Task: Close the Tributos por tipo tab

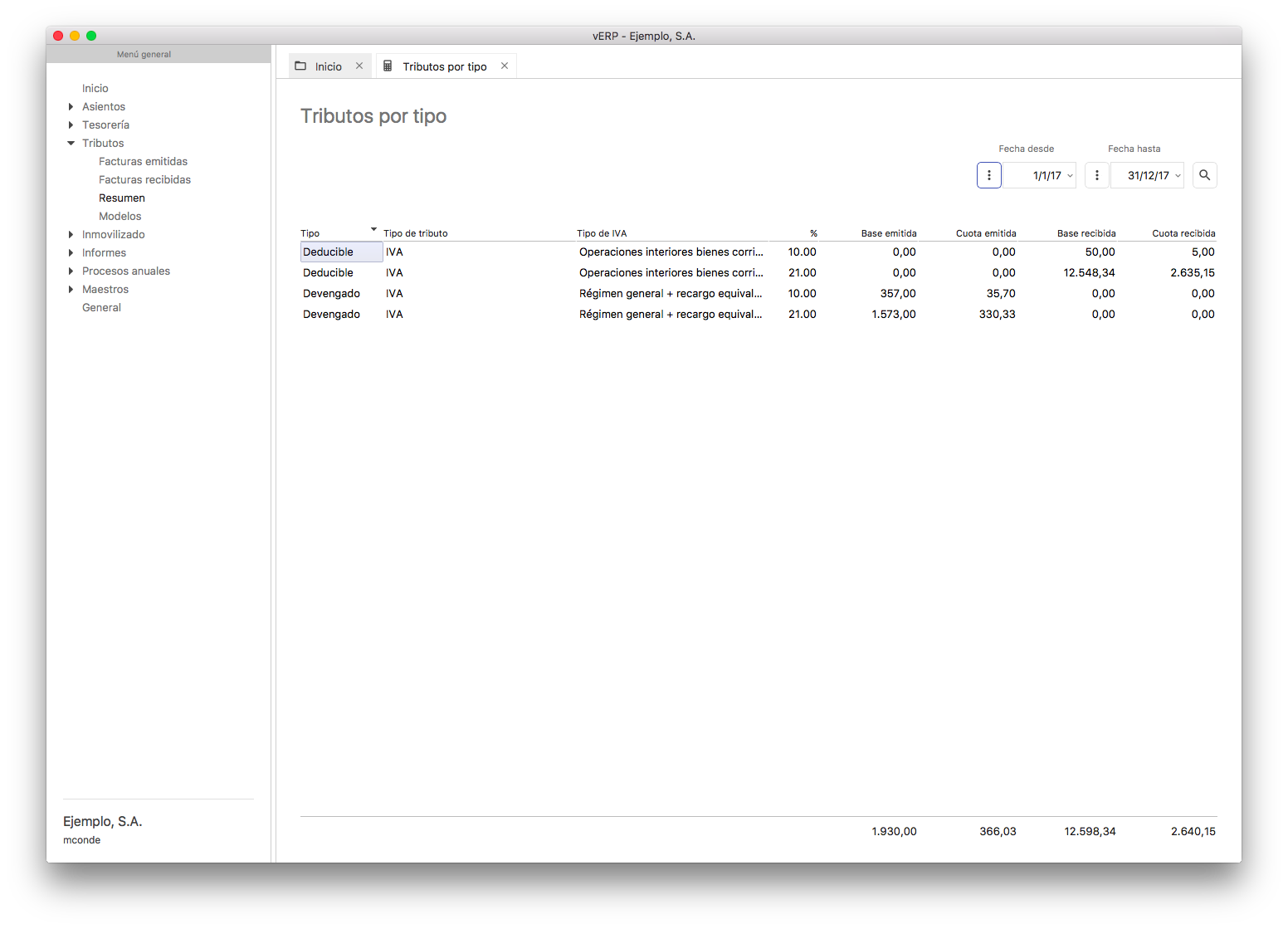Action: click(505, 66)
